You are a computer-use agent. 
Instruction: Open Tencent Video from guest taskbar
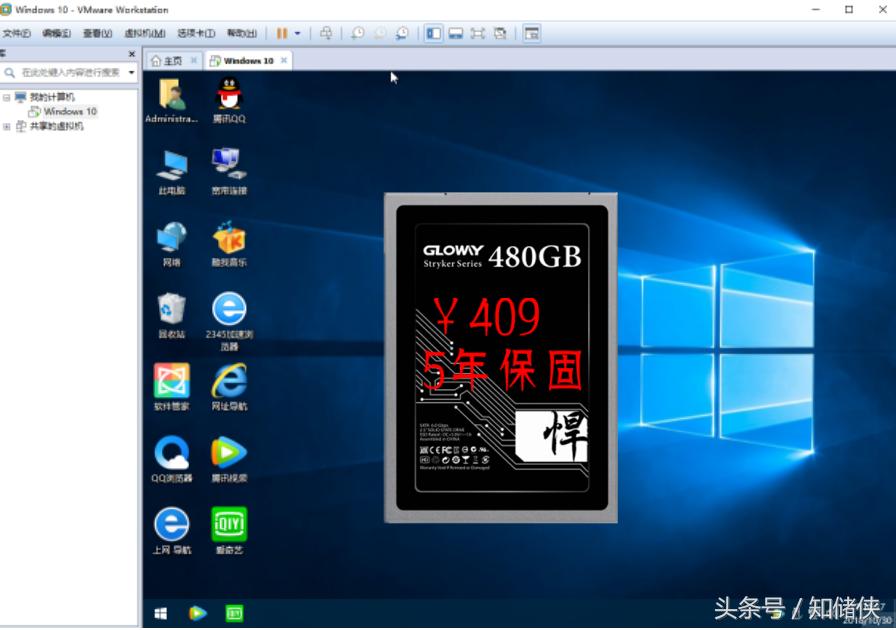(x=198, y=613)
